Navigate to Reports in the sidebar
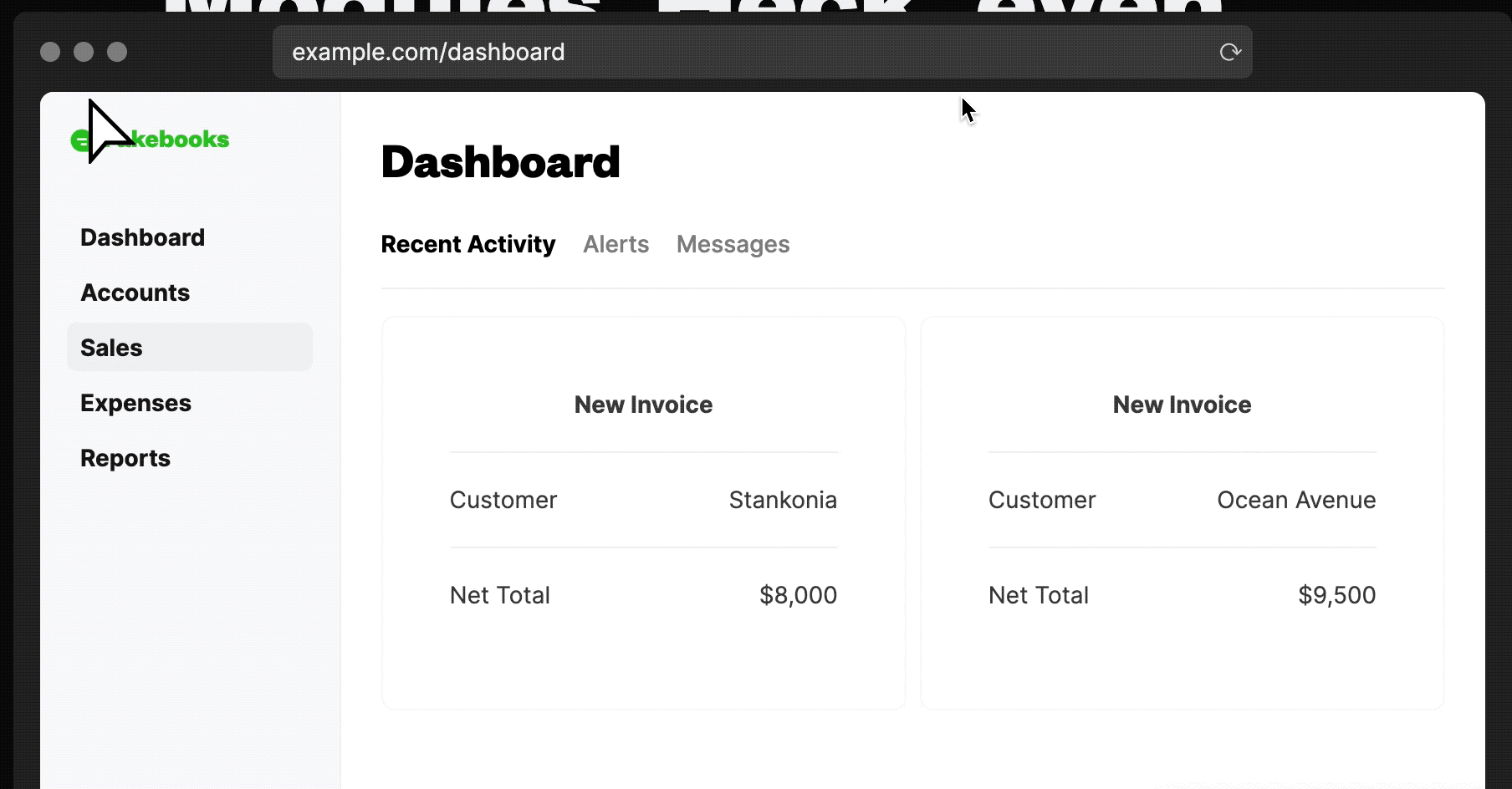1512x789 pixels. [x=125, y=458]
